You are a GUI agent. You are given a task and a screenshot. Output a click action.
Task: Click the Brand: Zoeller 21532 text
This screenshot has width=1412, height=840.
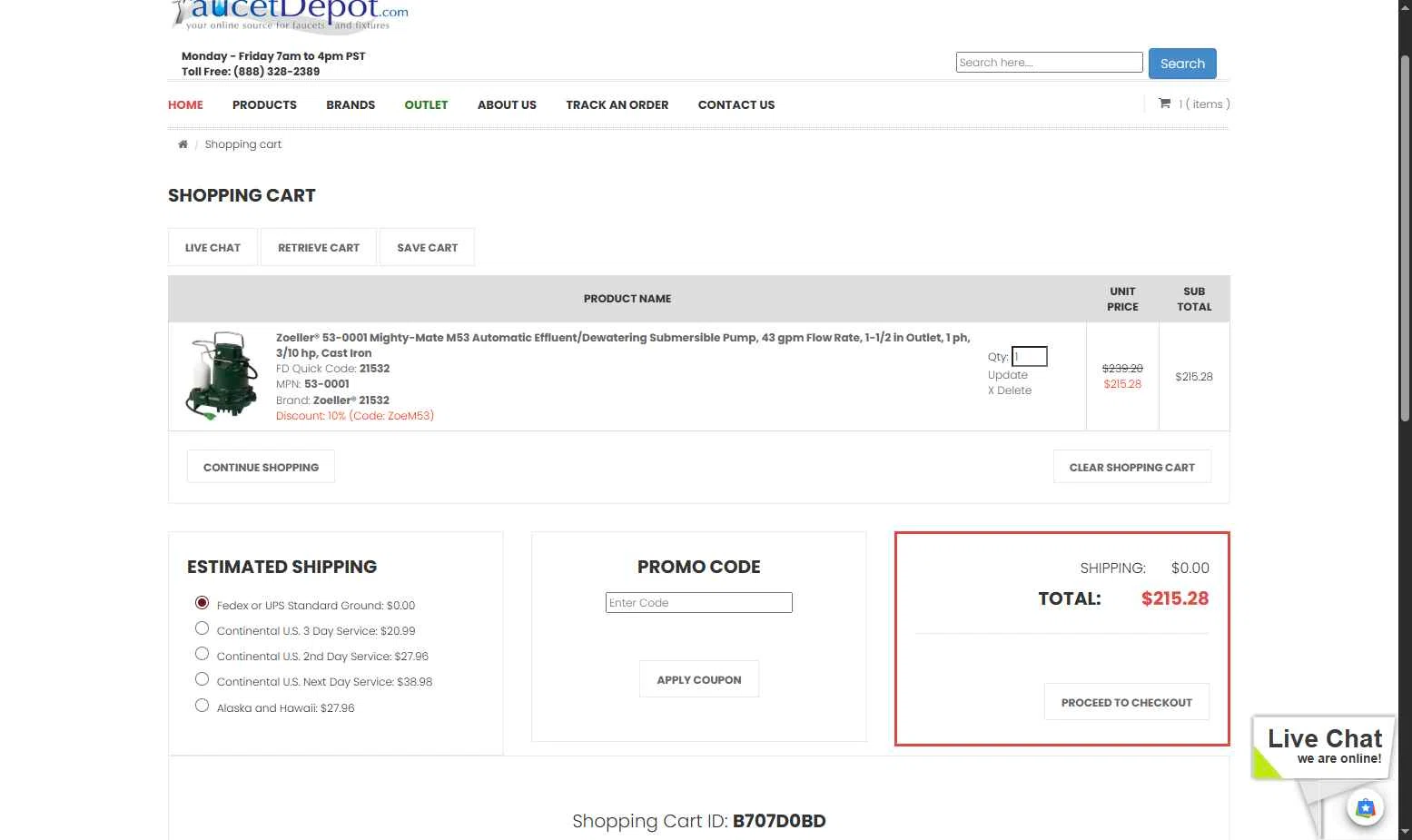332,400
